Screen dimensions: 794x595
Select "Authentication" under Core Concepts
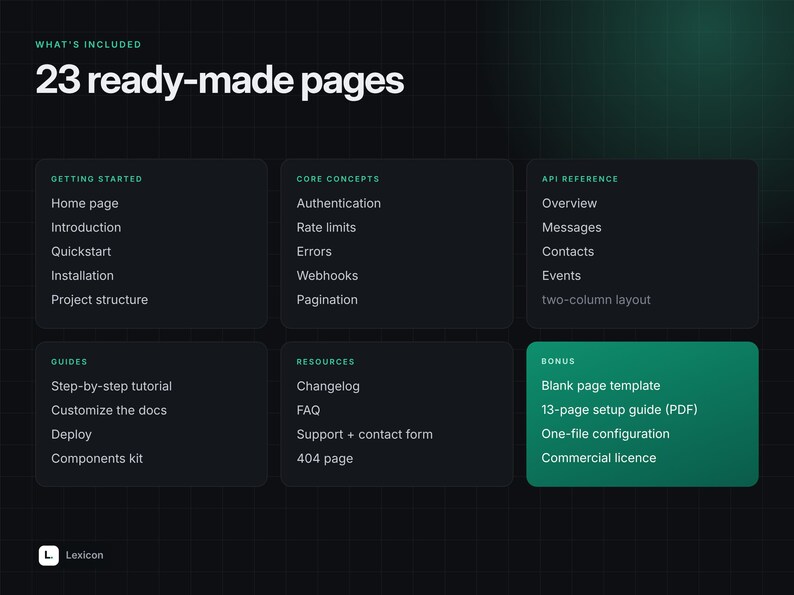pos(339,203)
